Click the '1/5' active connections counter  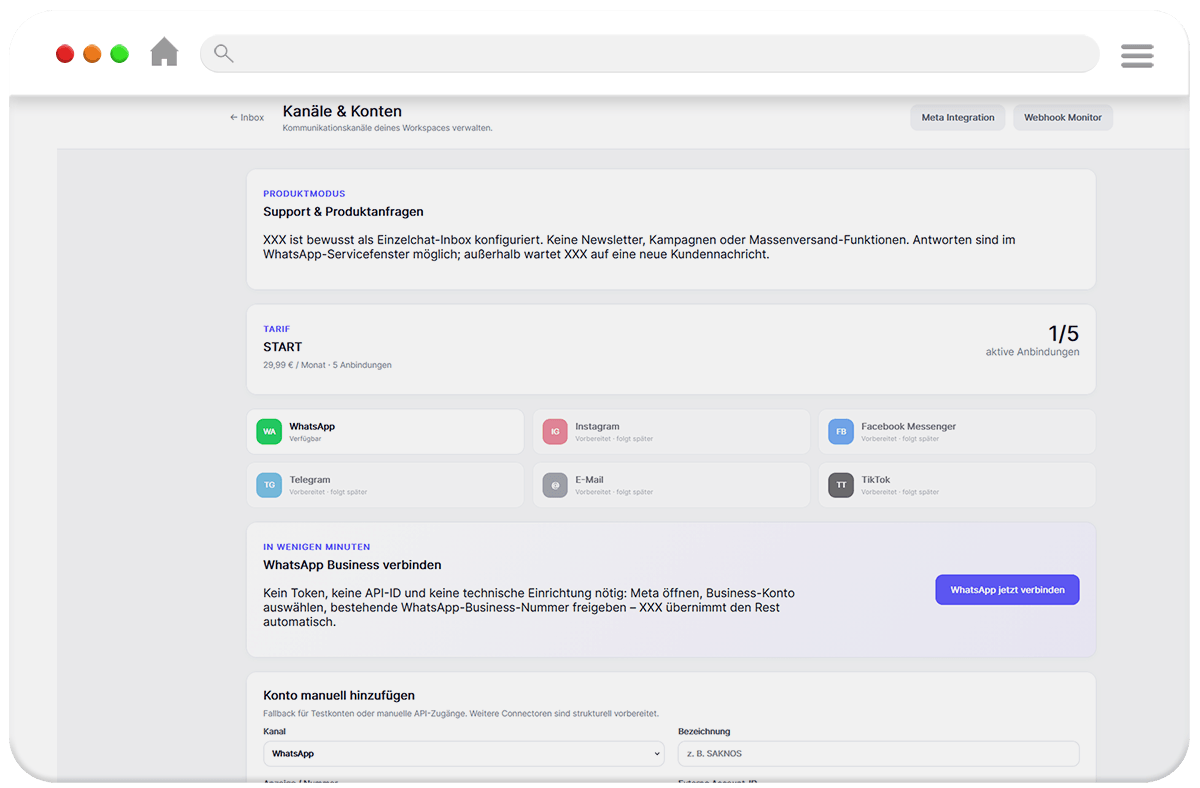(1063, 334)
